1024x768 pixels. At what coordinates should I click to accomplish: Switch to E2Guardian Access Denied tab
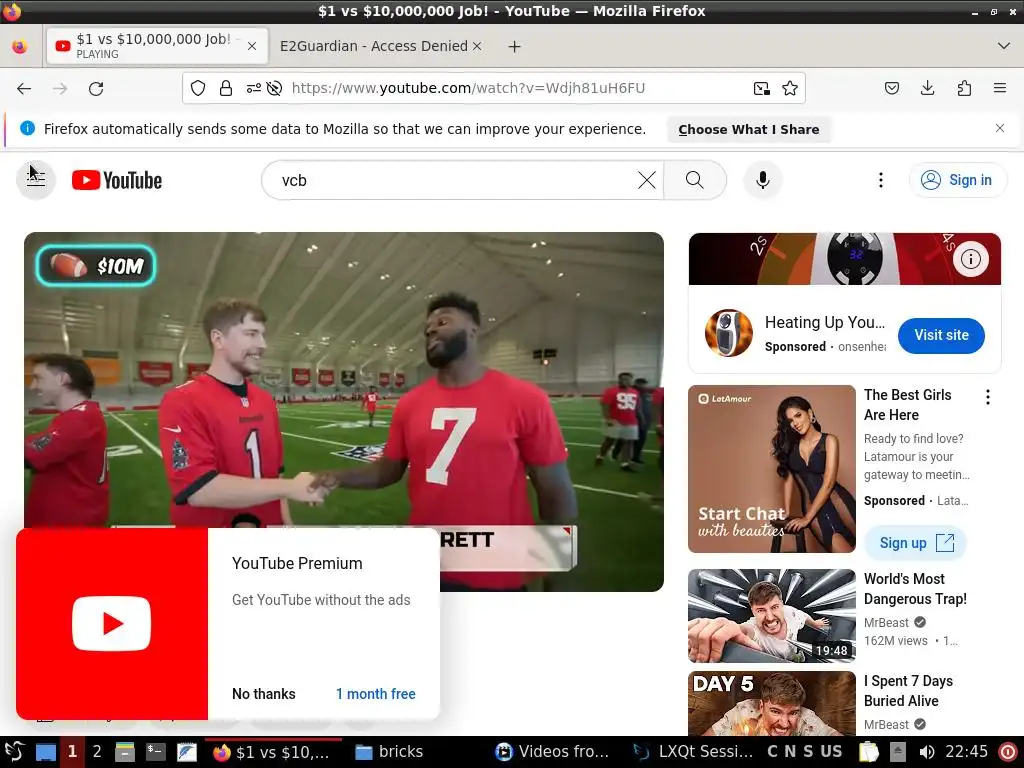[x=374, y=46]
